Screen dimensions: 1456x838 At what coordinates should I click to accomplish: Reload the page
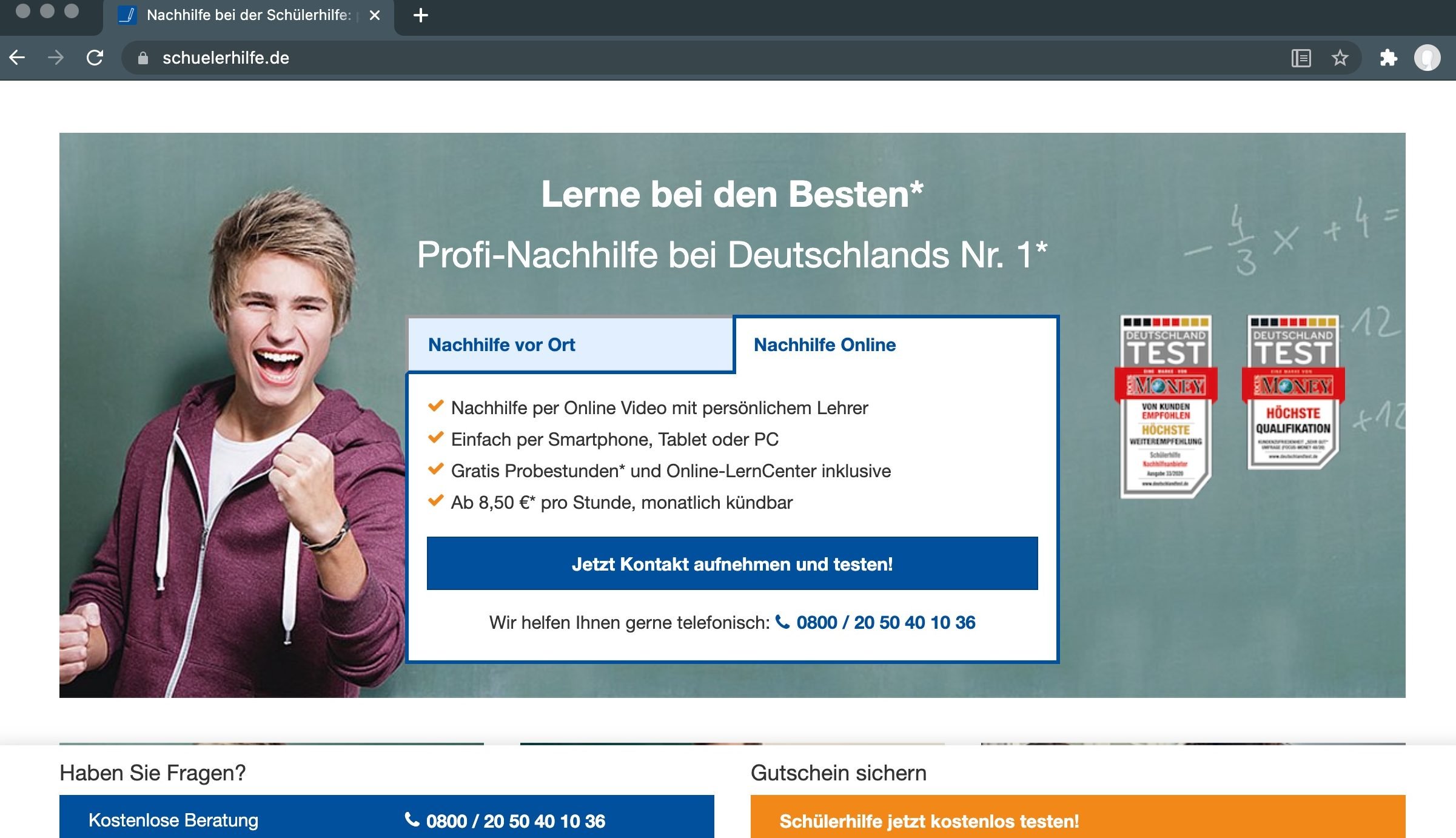pyautogui.click(x=95, y=58)
